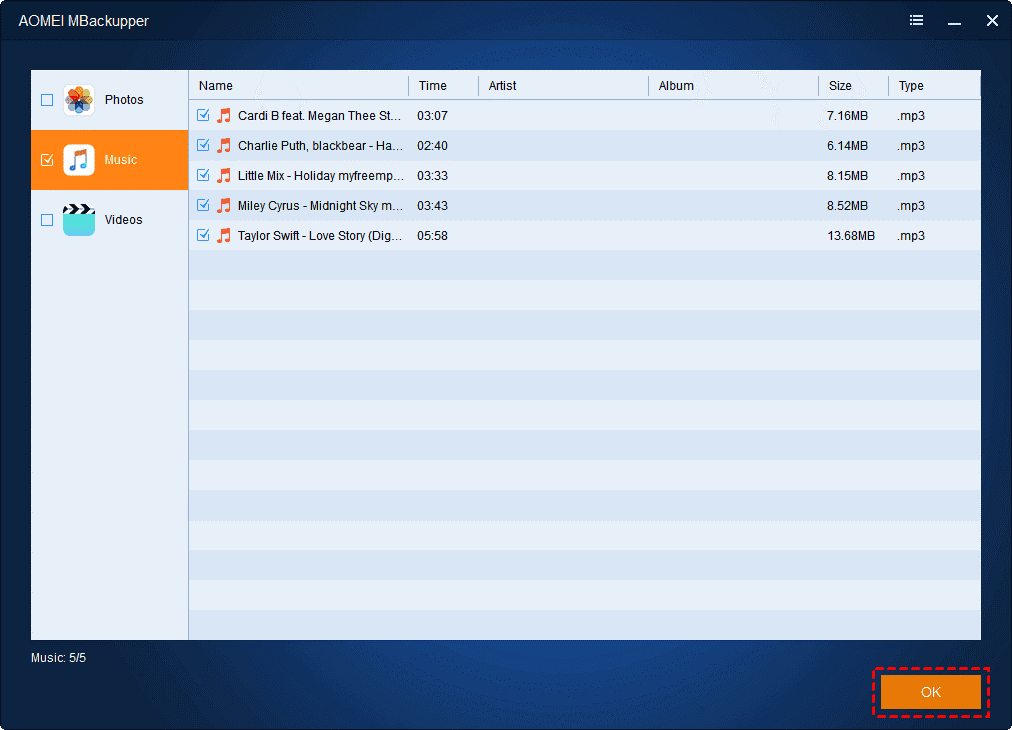The width and height of the screenshot is (1012, 730).
Task: Click the file size 8.15MB
Action: tap(847, 176)
